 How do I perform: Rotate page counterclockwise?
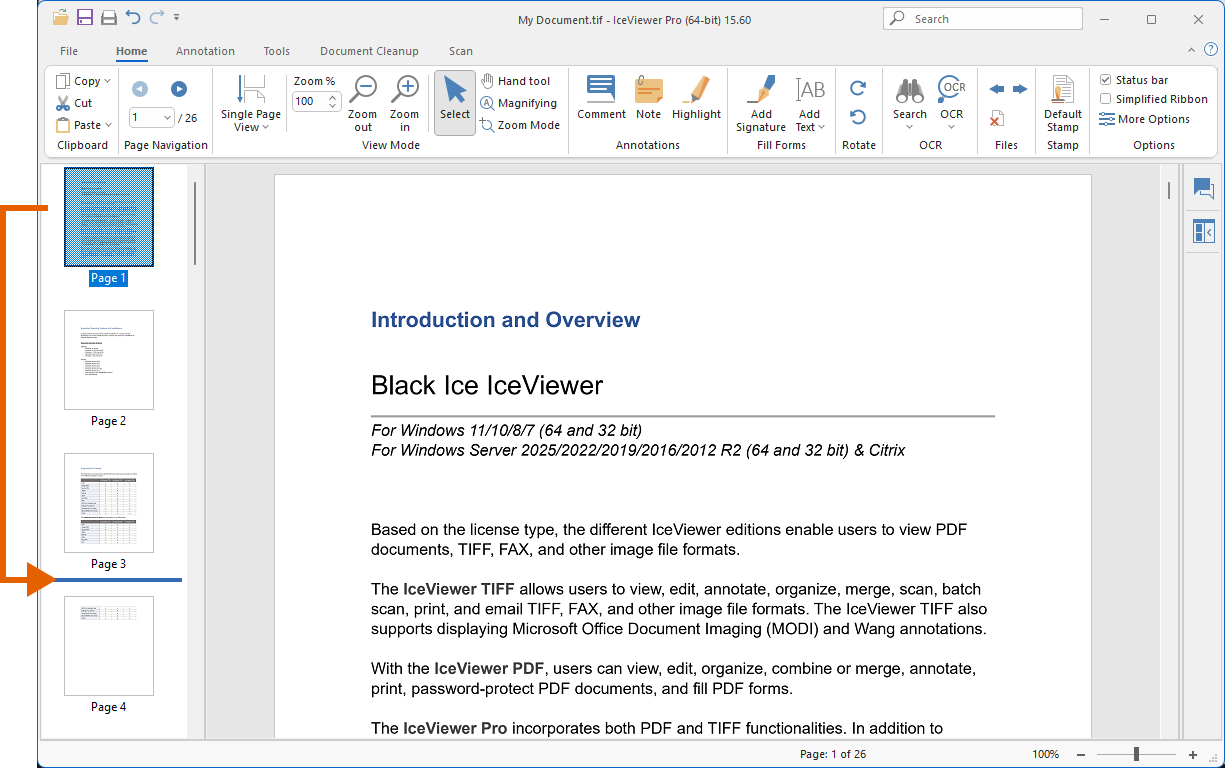click(x=858, y=117)
